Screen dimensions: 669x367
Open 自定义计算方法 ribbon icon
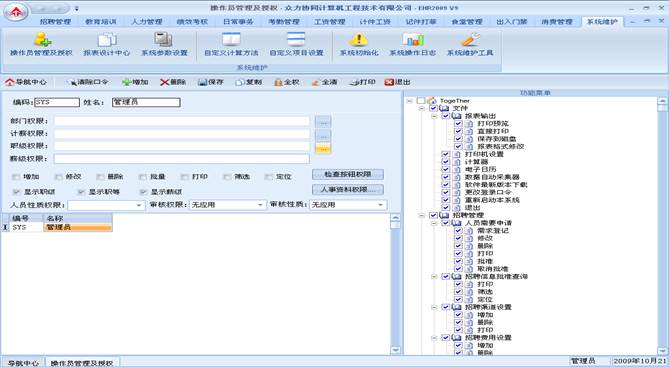[x=231, y=44]
